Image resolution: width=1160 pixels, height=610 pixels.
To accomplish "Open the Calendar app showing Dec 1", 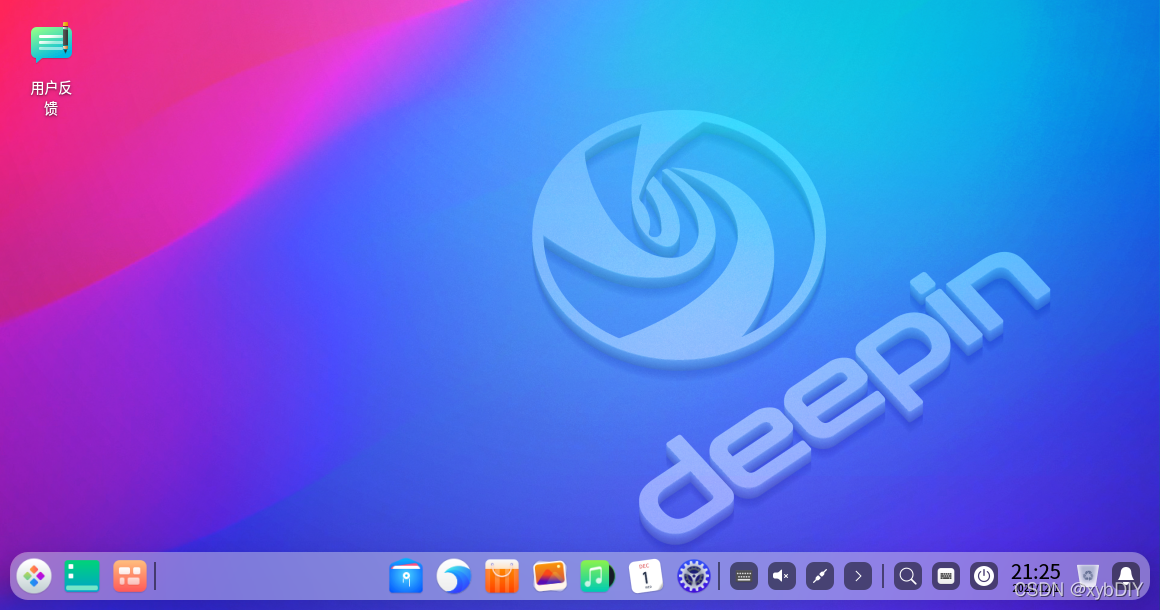I will coord(645,576).
